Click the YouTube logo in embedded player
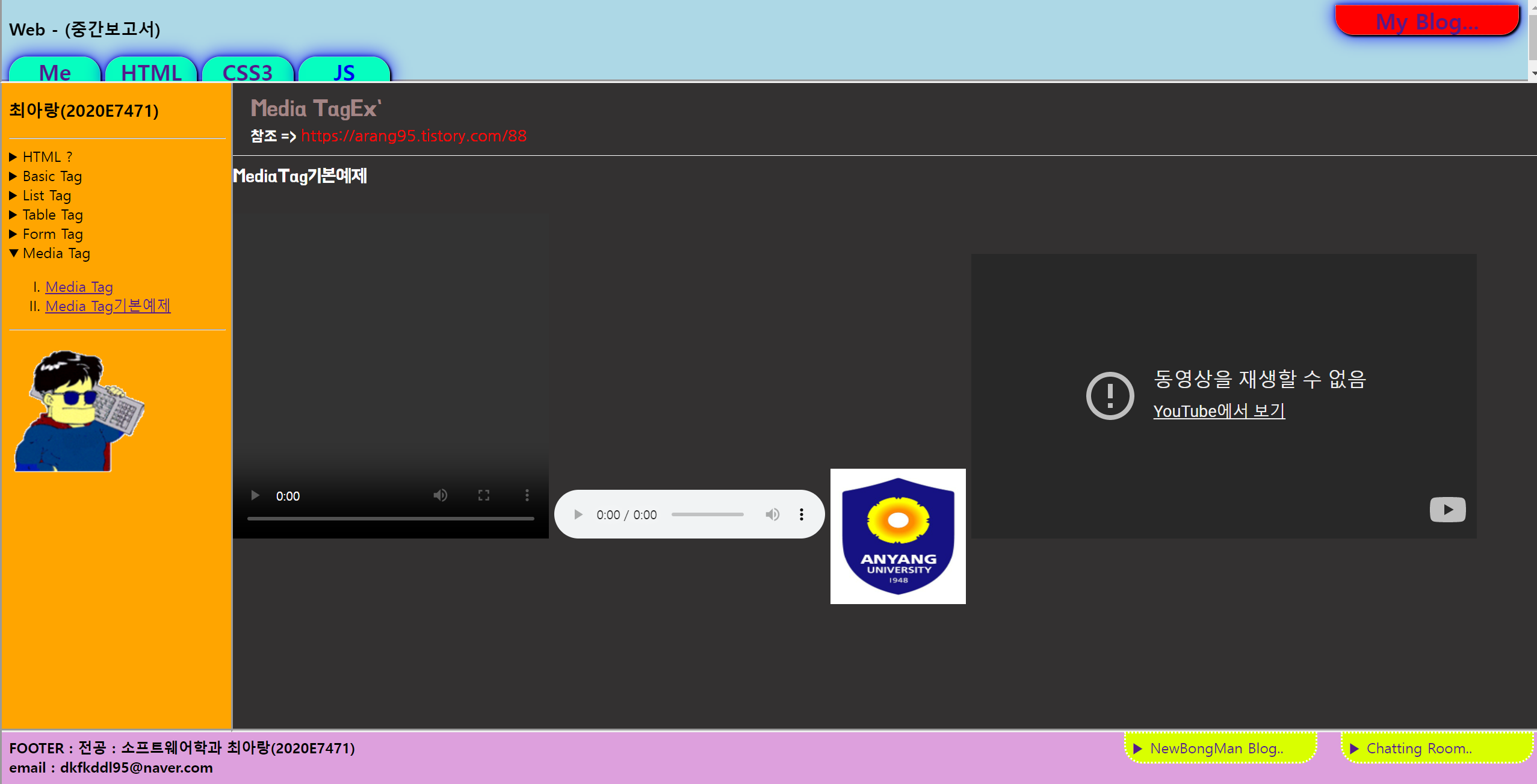The image size is (1537, 784). pos(1447,510)
